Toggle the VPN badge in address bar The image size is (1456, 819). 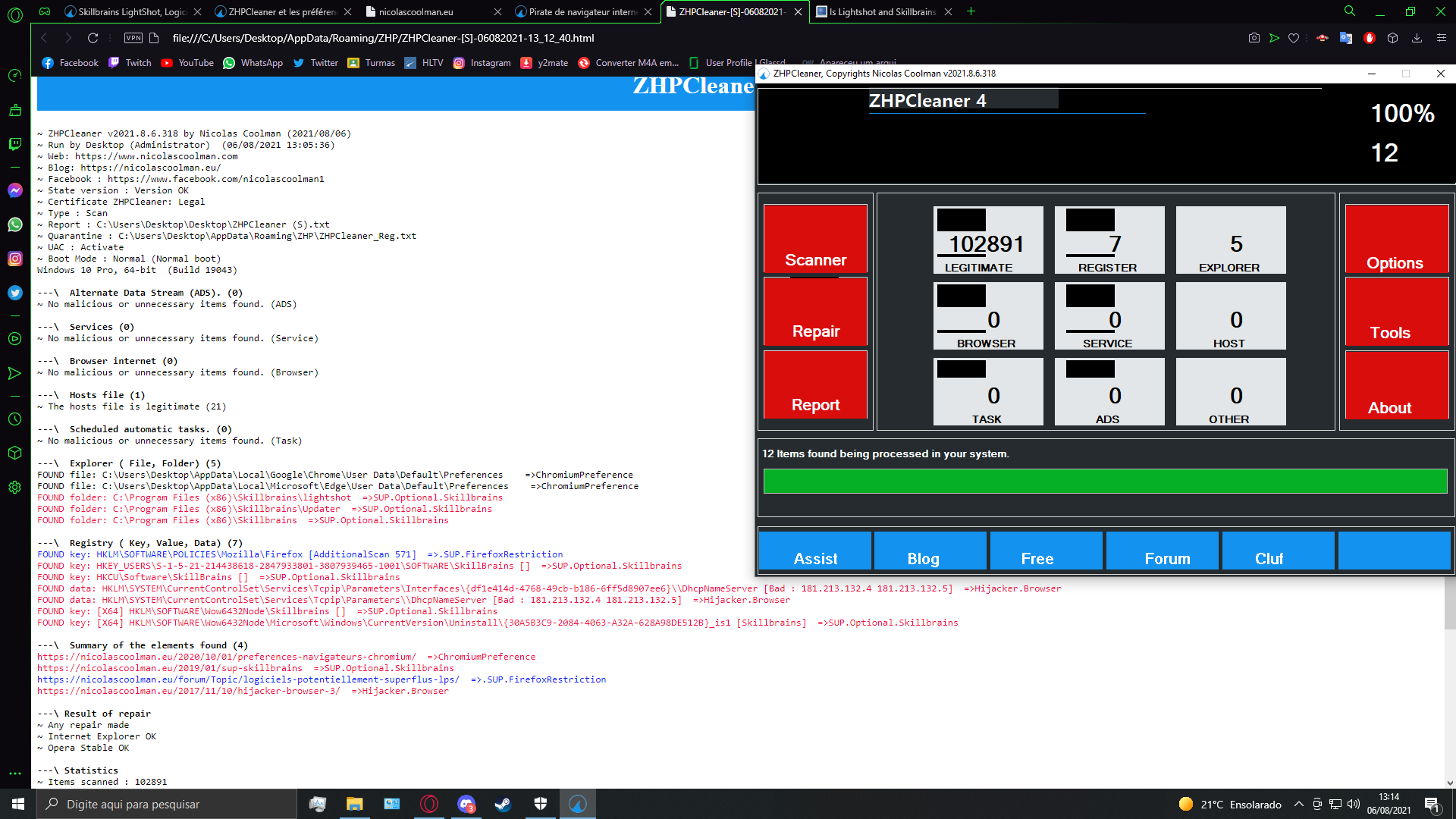coord(133,38)
